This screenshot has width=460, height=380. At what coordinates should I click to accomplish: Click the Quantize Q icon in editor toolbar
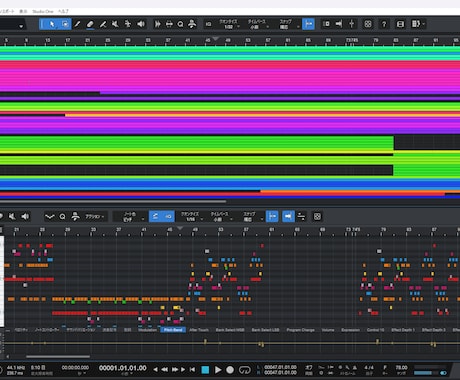(x=62, y=217)
